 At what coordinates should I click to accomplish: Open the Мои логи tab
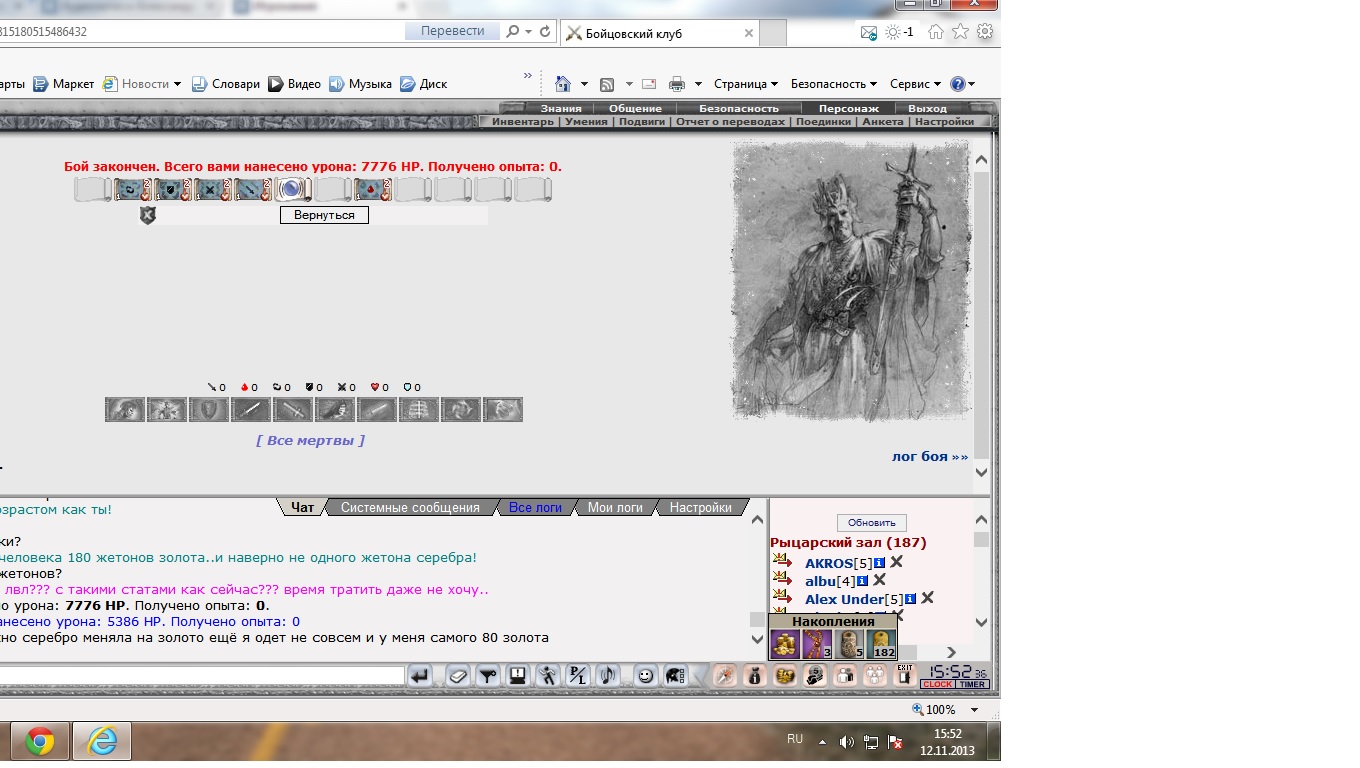pos(615,507)
